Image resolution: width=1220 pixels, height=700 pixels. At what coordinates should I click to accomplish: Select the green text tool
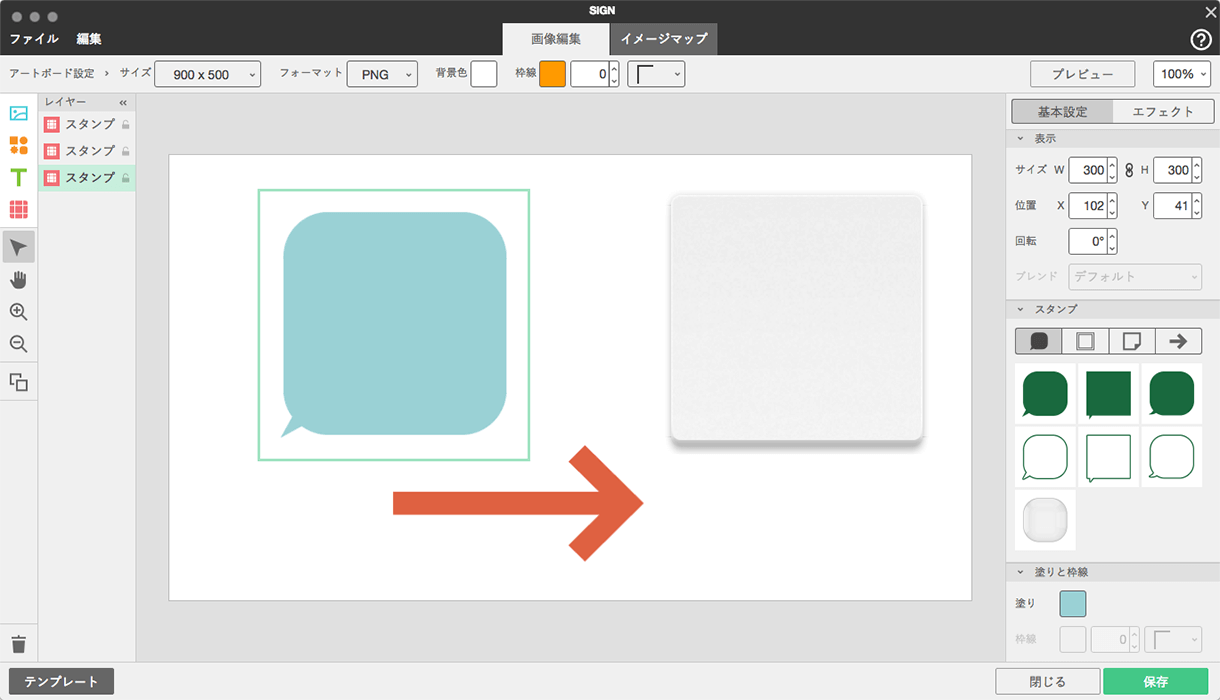pyautogui.click(x=18, y=178)
